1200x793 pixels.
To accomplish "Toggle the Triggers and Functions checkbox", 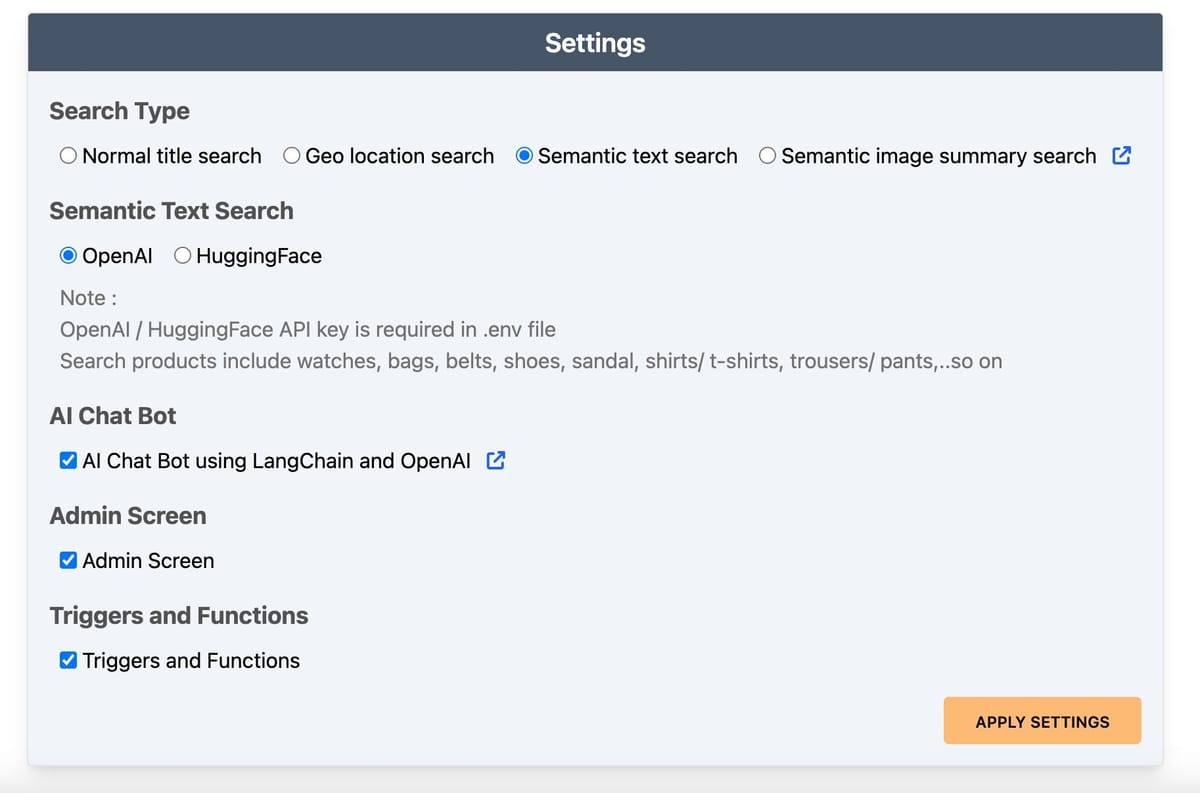I will tap(68, 660).
